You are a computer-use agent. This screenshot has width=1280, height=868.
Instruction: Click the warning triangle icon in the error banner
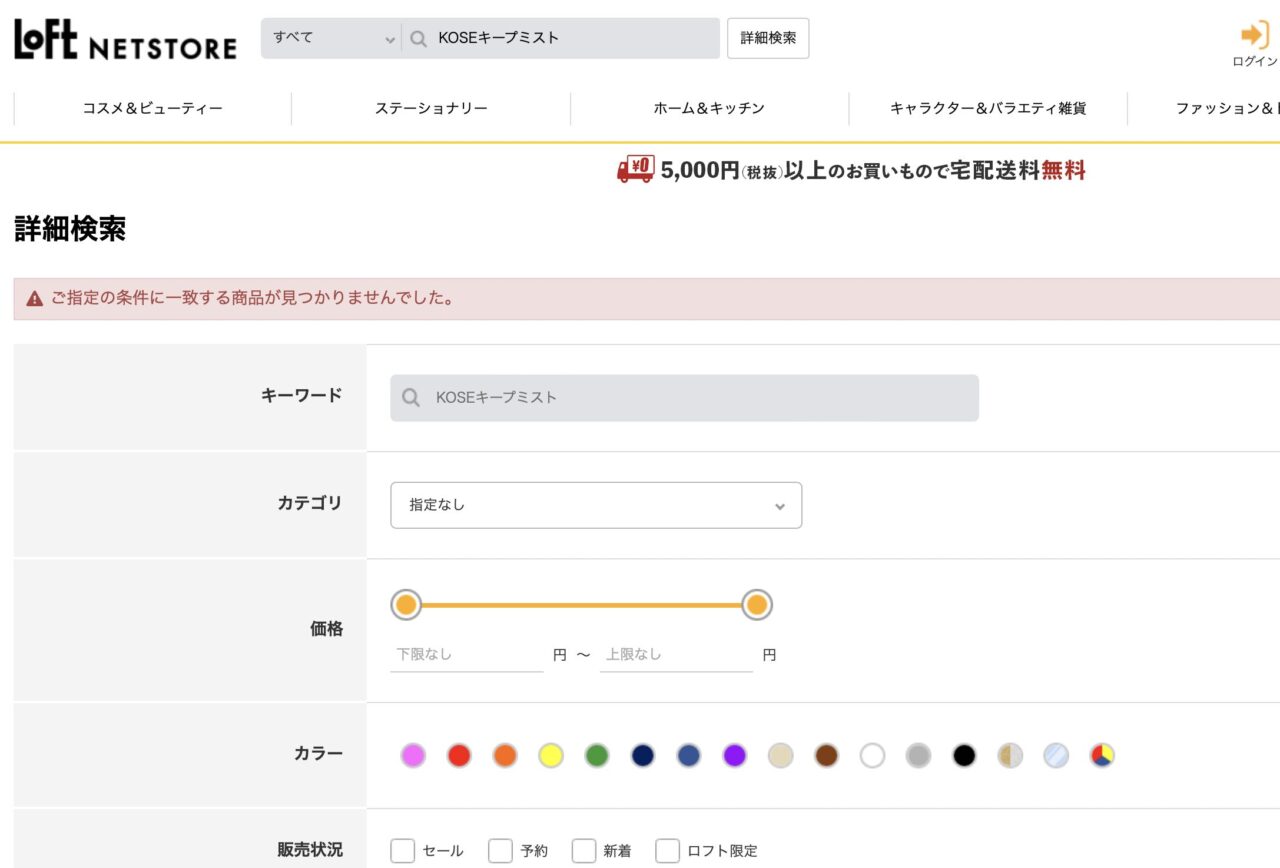[x=35, y=298]
